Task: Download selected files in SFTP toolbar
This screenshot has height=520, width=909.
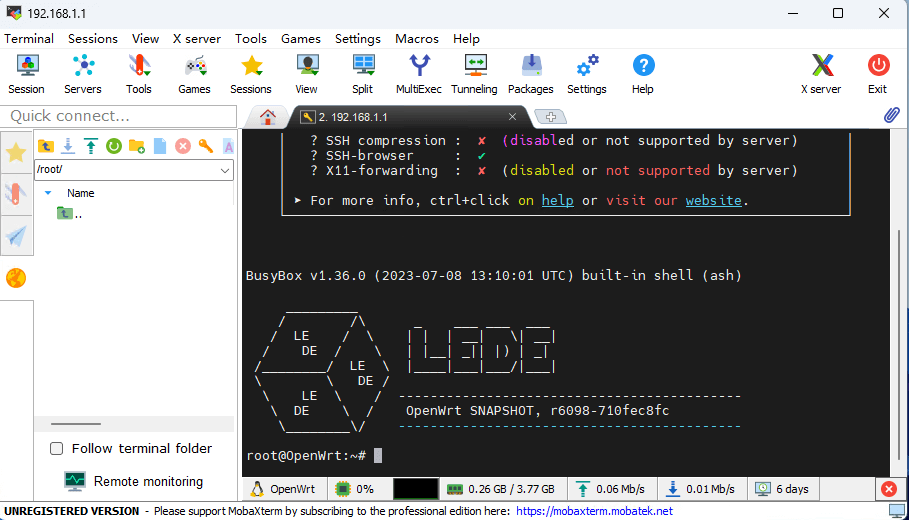Action: click(68, 146)
